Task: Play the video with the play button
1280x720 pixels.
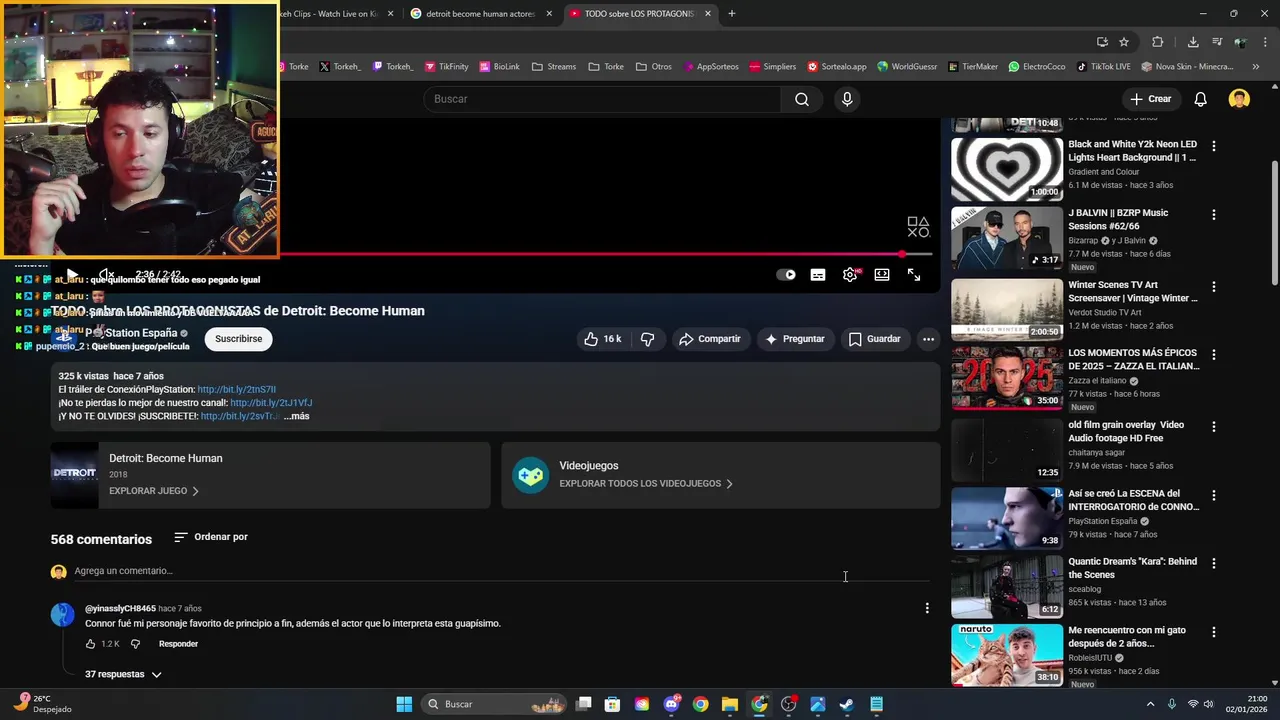Action: click(x=72, y=275)
